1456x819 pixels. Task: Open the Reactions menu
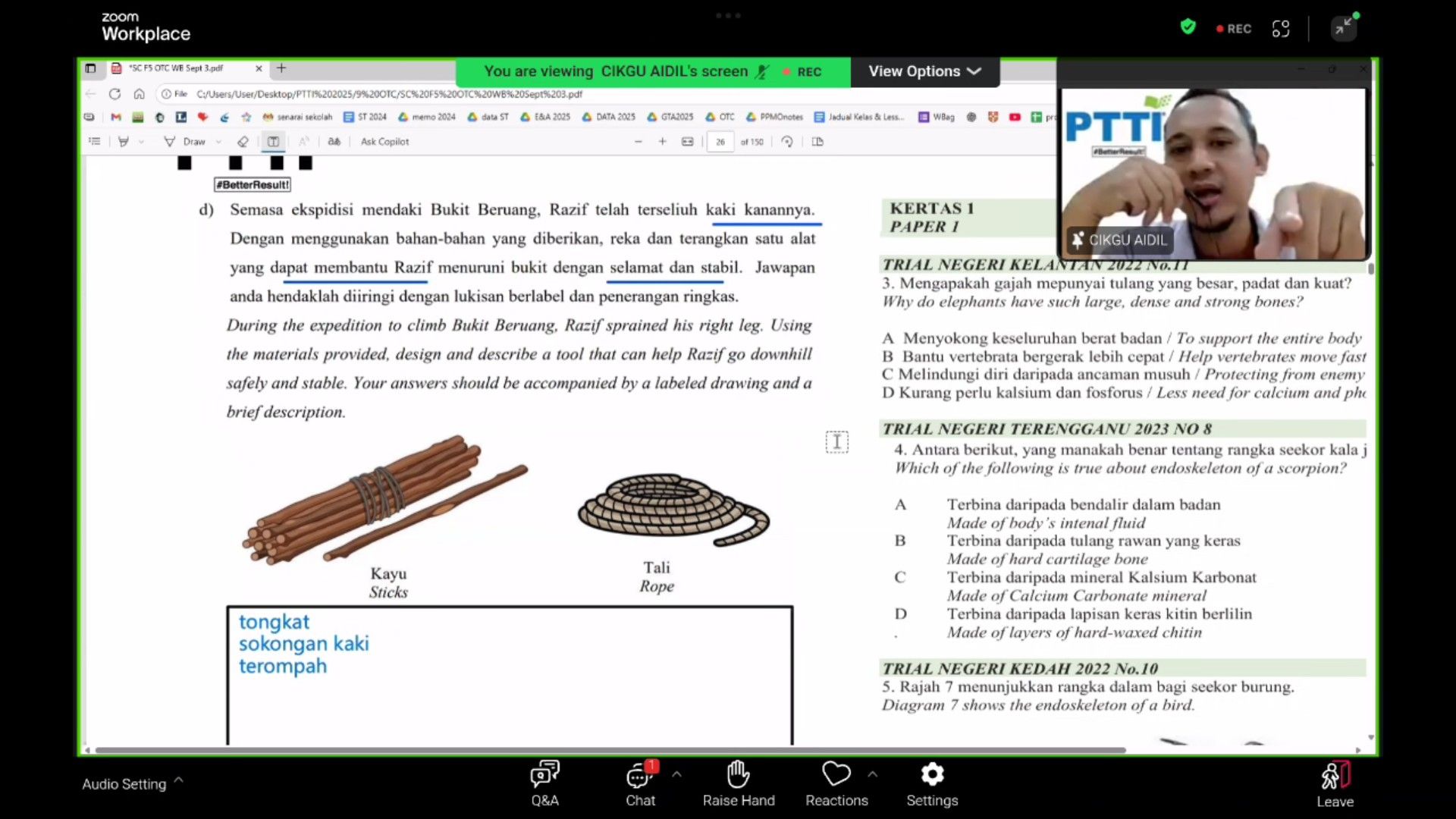[x=836, y=783]
